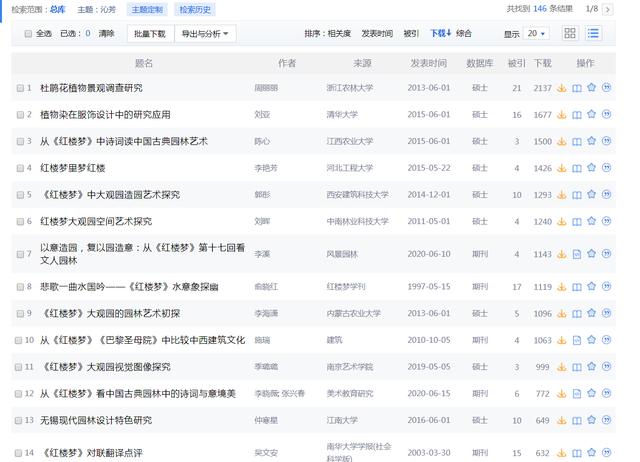Click the 批量下载 button
The width and height of the screenshot is (640, 462).
150,33
